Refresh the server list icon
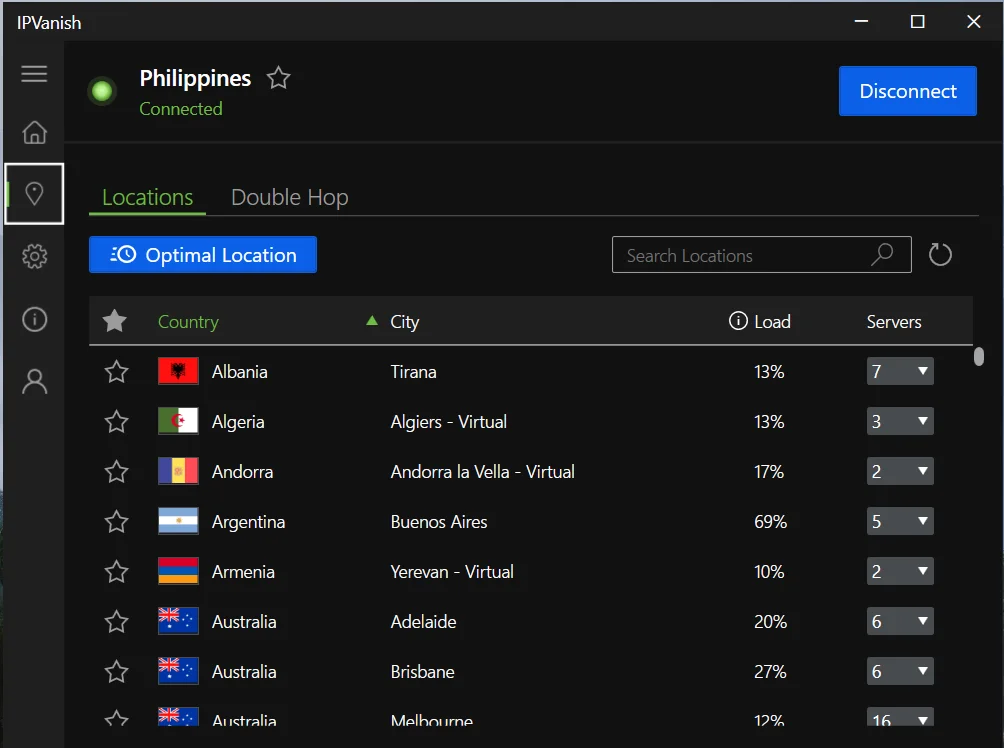The image size is (1004, 748). [x=940, y=255]
